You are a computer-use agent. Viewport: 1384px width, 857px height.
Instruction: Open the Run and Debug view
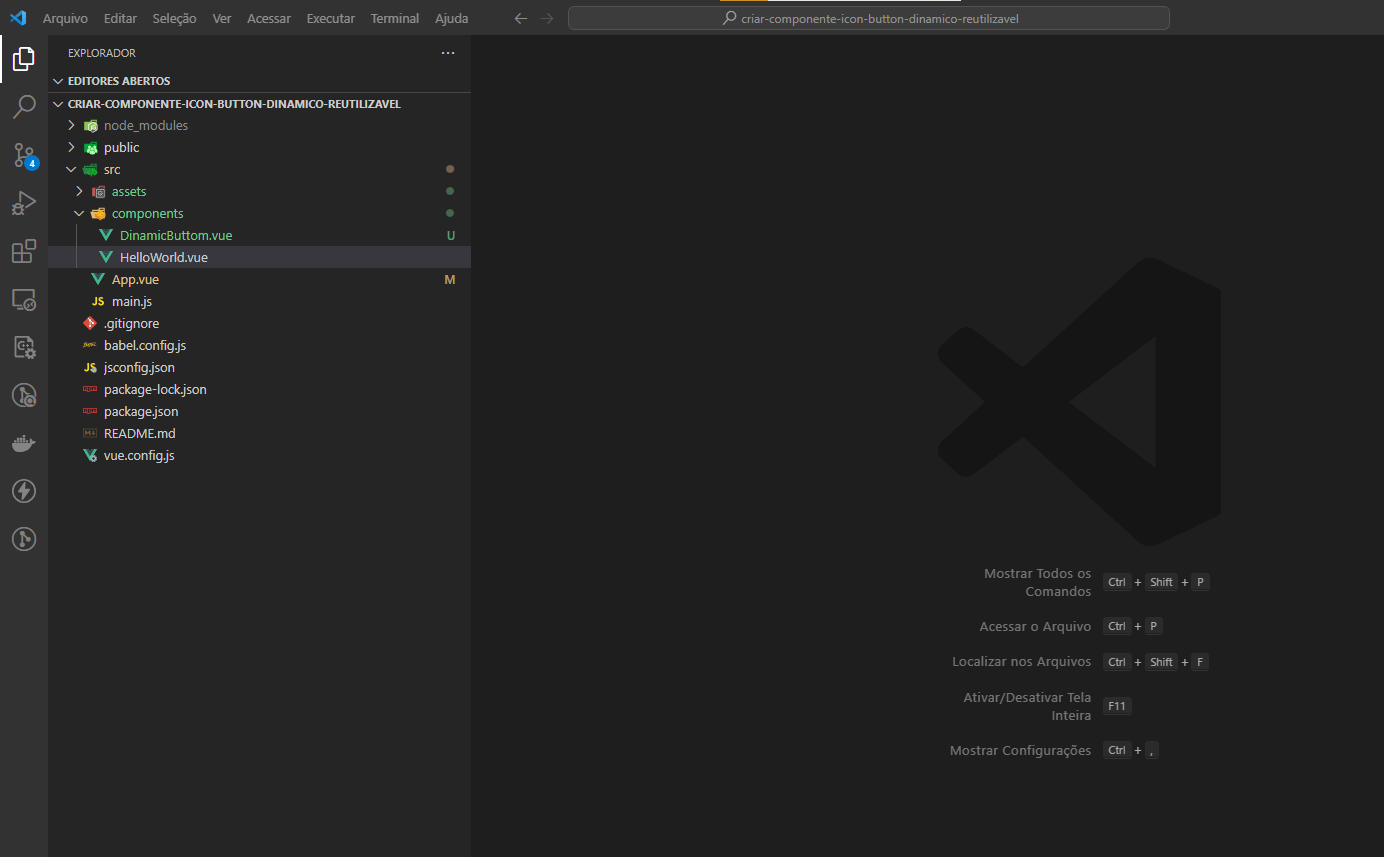24,203
